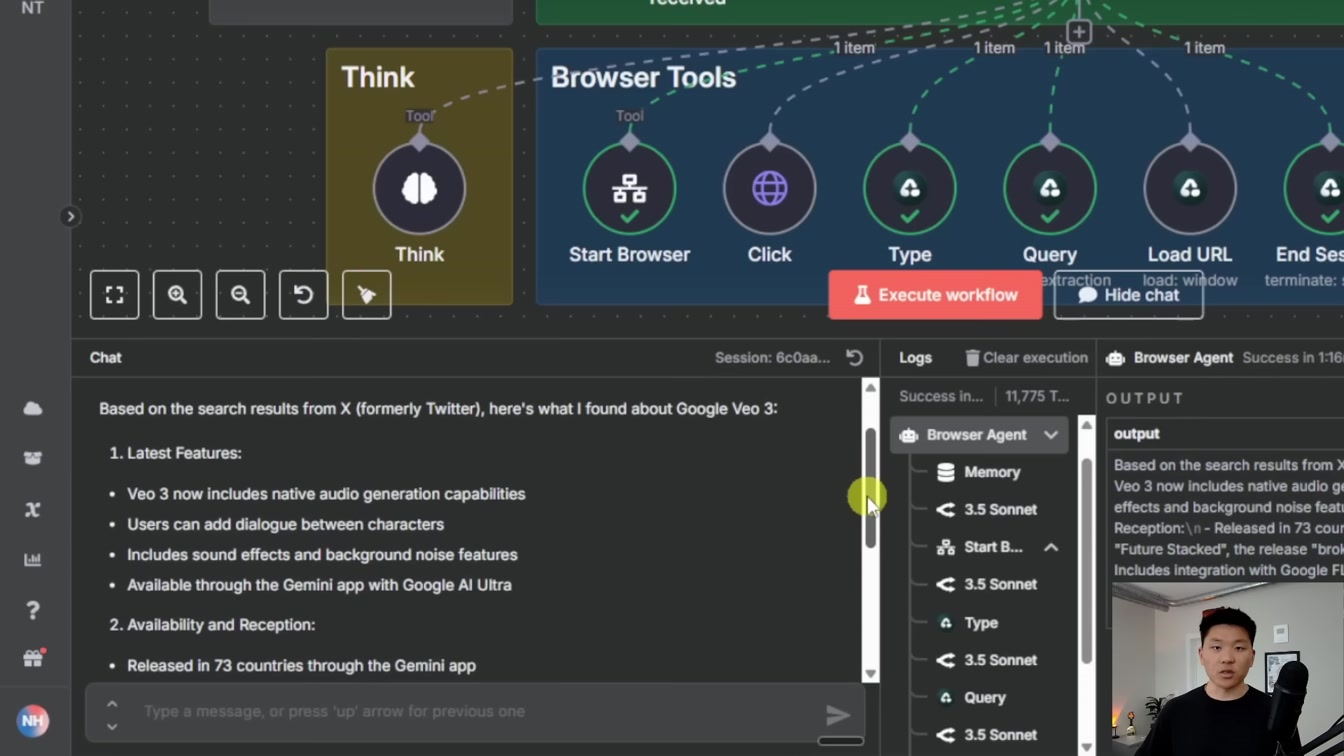Select the Memory log row
Screen dimensions: 1344x756
pyautogui.click(x=978, y=472)
